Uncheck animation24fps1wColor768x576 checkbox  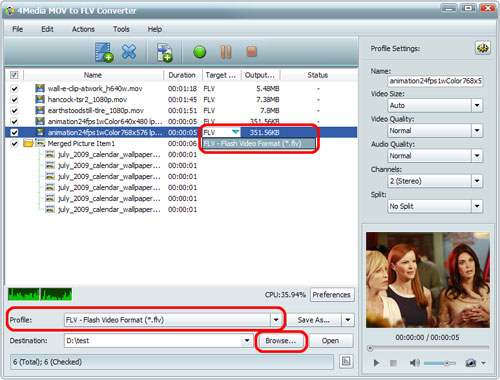tap(14, 133)
